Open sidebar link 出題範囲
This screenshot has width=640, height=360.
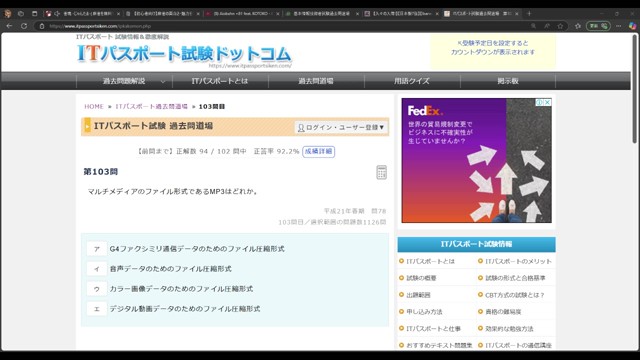click(418, 295)
